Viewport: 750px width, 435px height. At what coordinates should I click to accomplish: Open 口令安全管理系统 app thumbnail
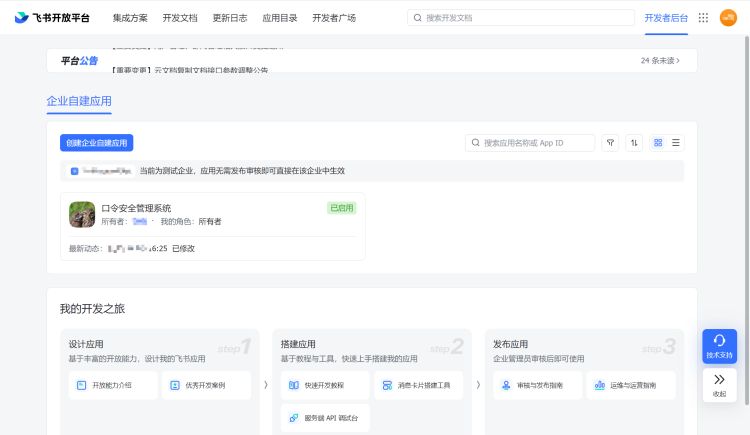click(x=82, y=214)
